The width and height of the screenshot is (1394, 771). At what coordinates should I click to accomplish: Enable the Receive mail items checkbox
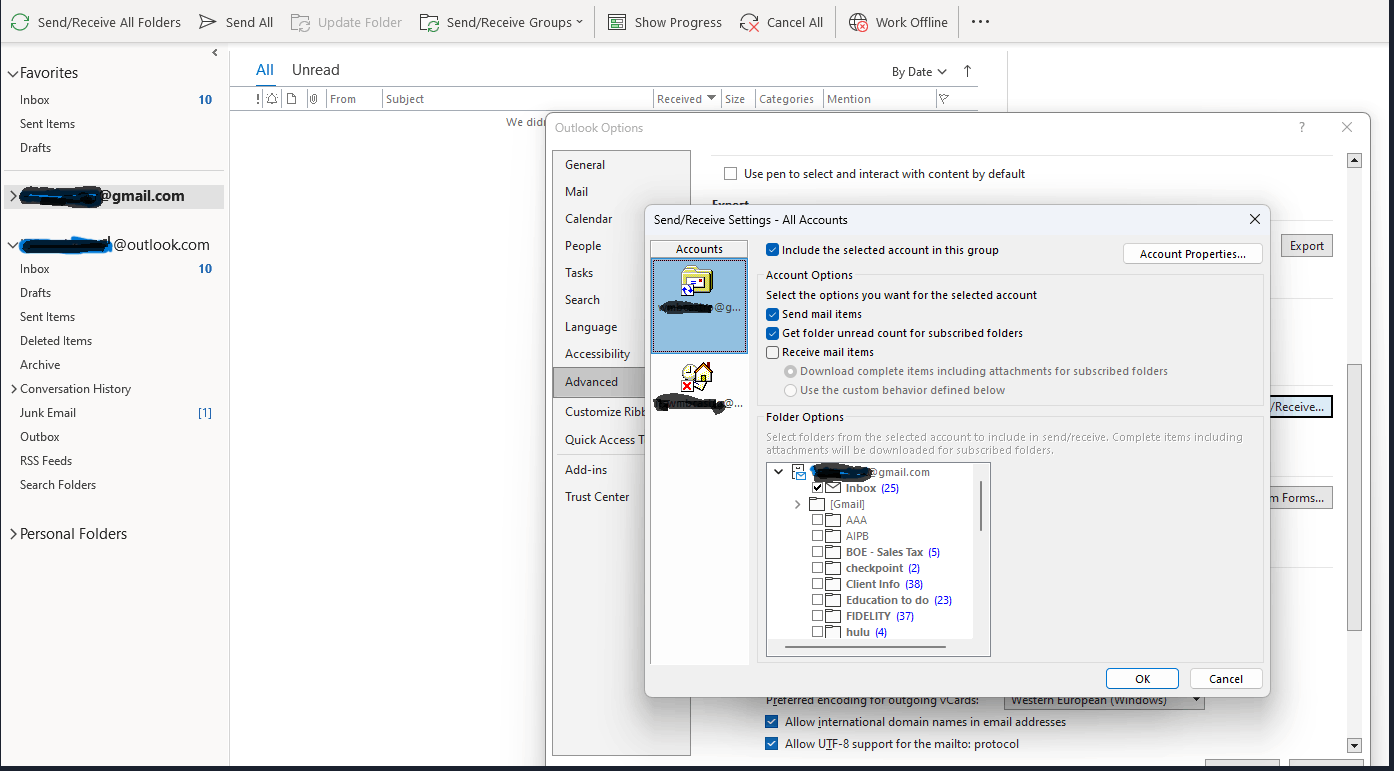pos(771,351)
